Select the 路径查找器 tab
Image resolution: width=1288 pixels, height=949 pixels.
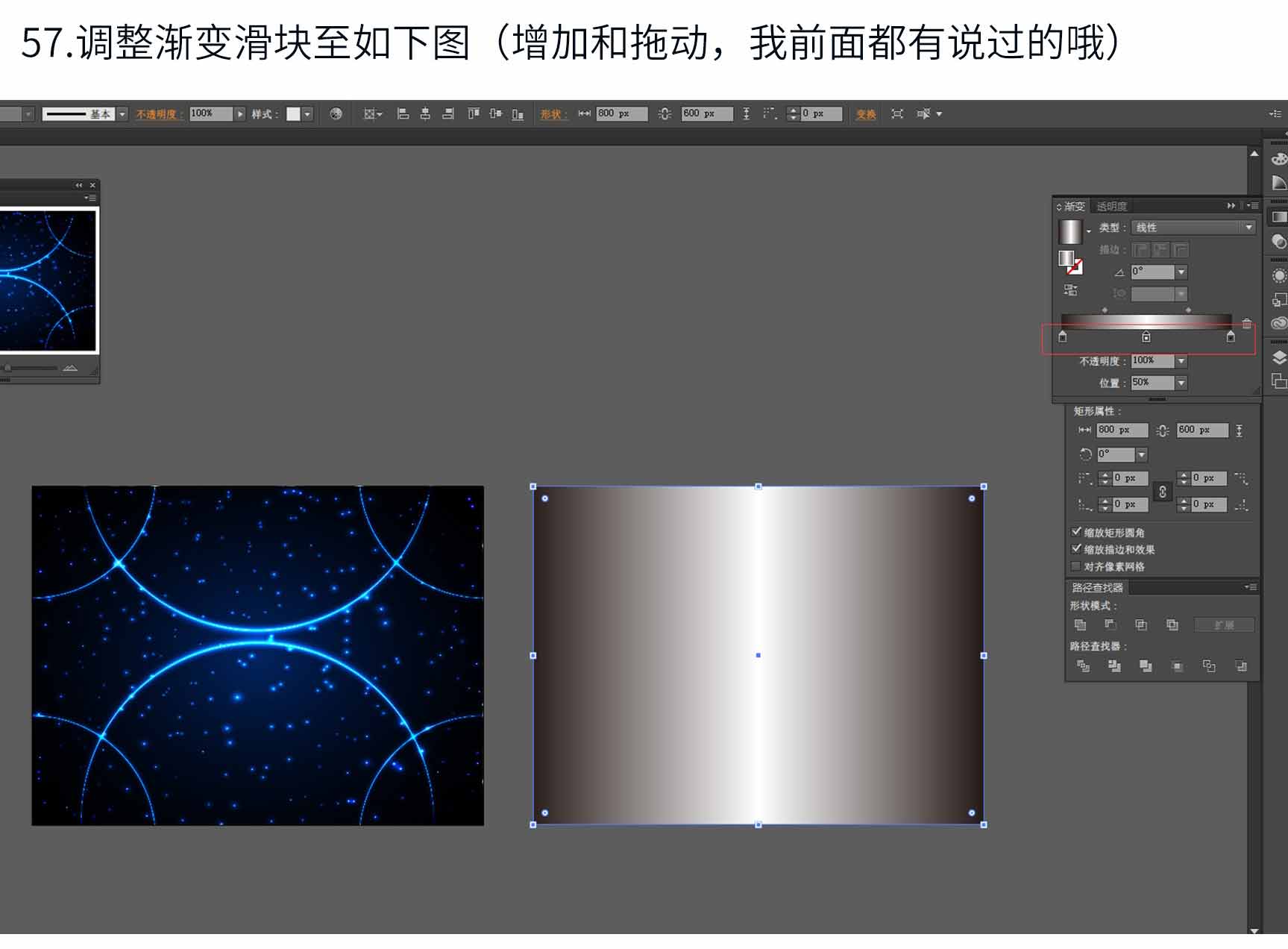1097,588
